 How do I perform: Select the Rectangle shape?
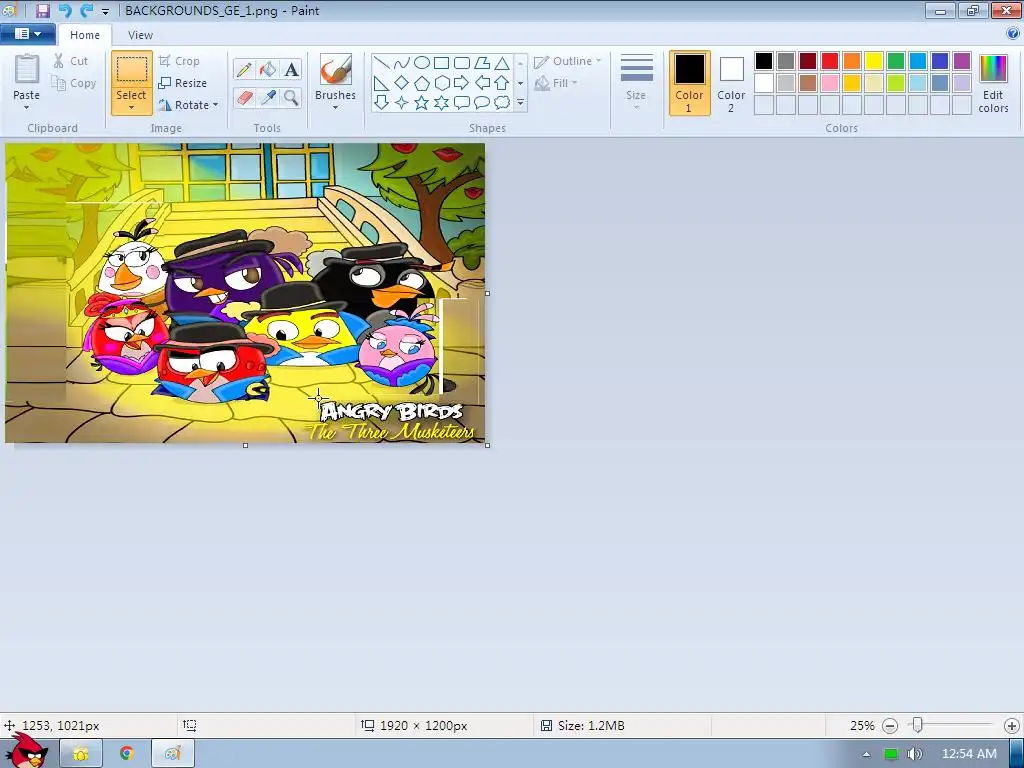pyautogui.click(x=441, y=63)
